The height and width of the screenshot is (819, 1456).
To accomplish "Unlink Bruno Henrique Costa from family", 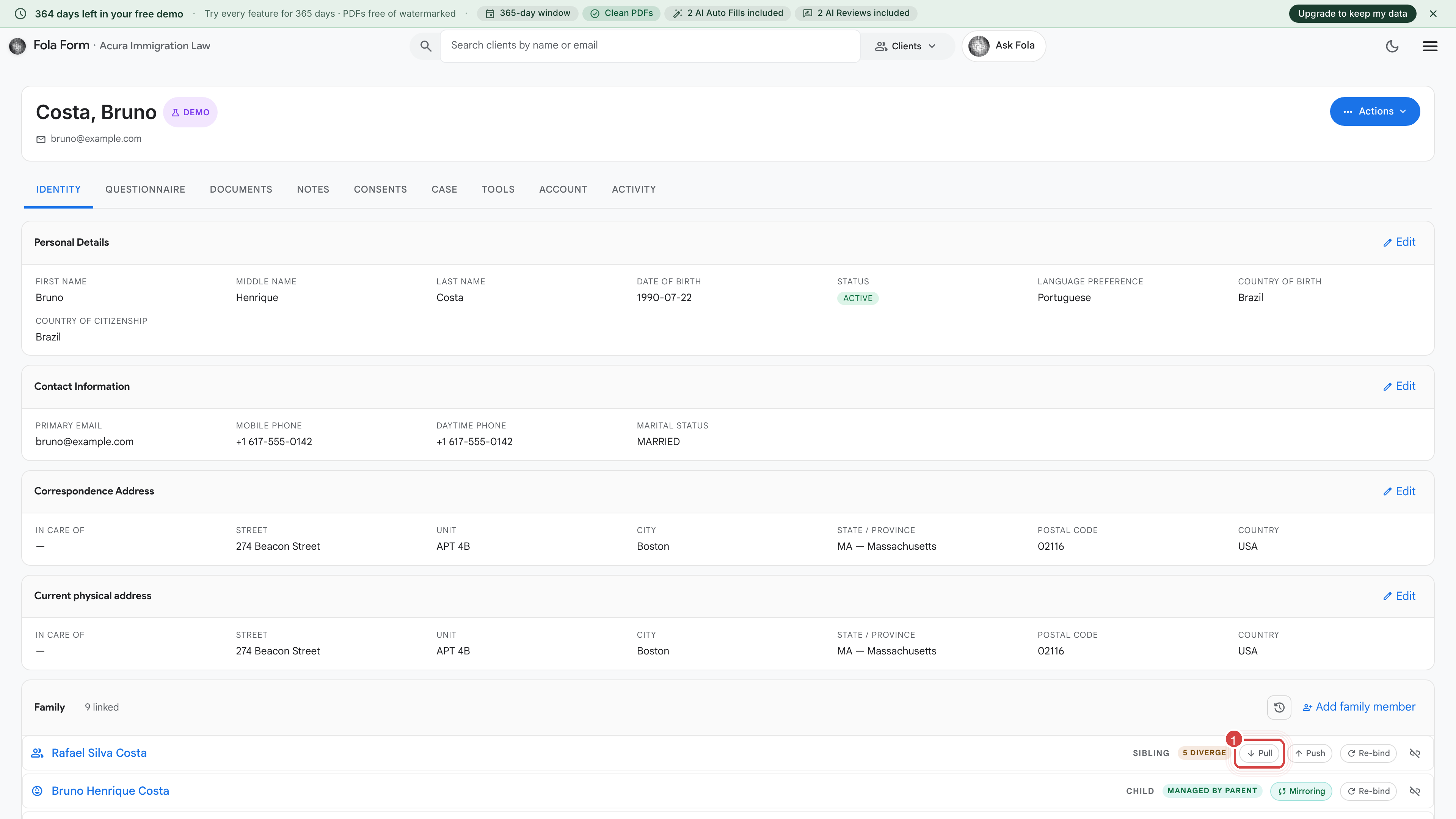I will tap(1415, 791).
